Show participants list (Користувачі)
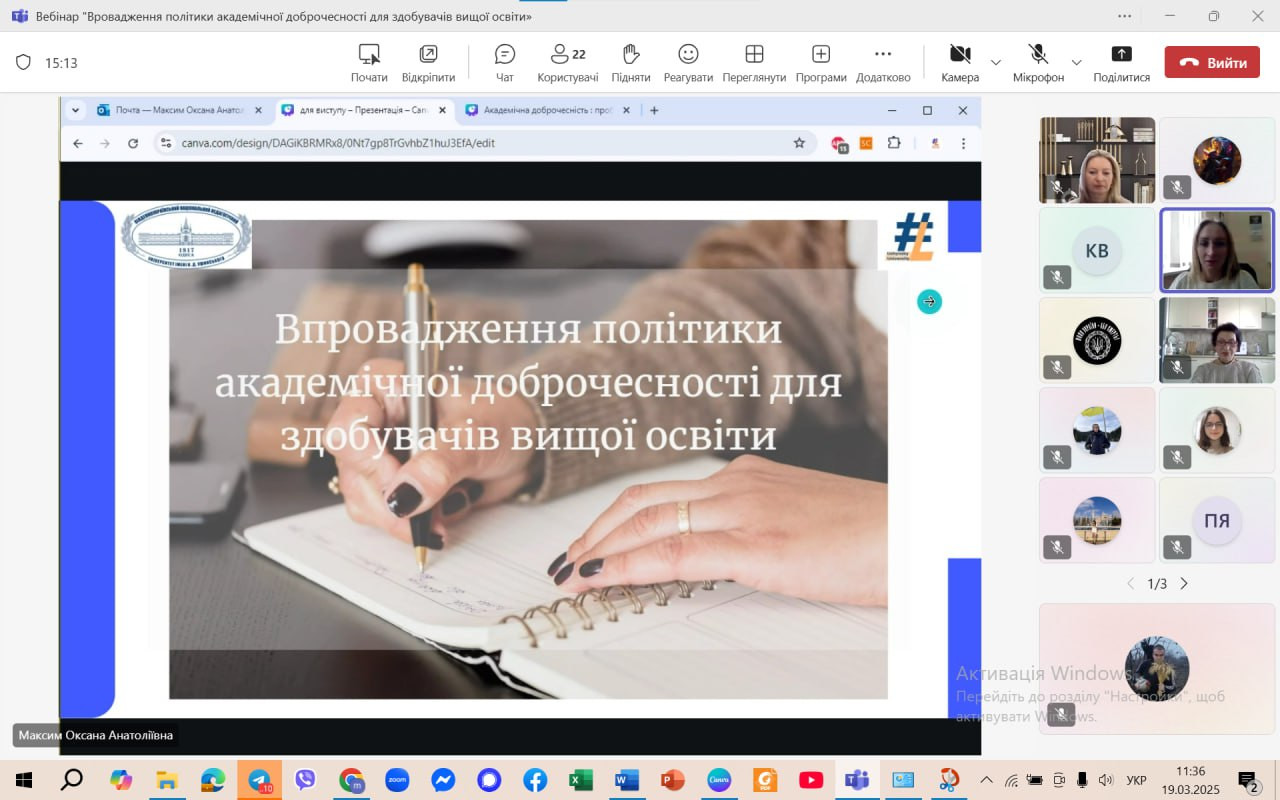This screenshot has height=800, width=1280. (567, 62)
